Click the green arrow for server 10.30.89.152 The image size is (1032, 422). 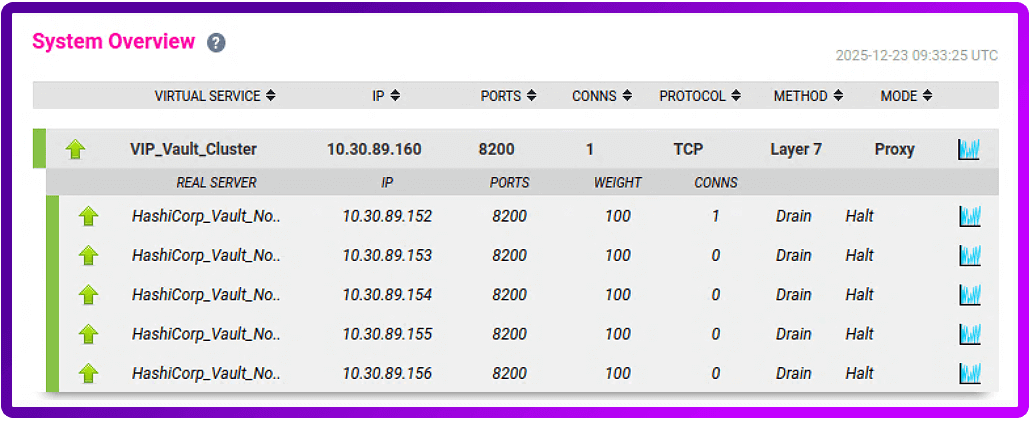click(89, 216)
